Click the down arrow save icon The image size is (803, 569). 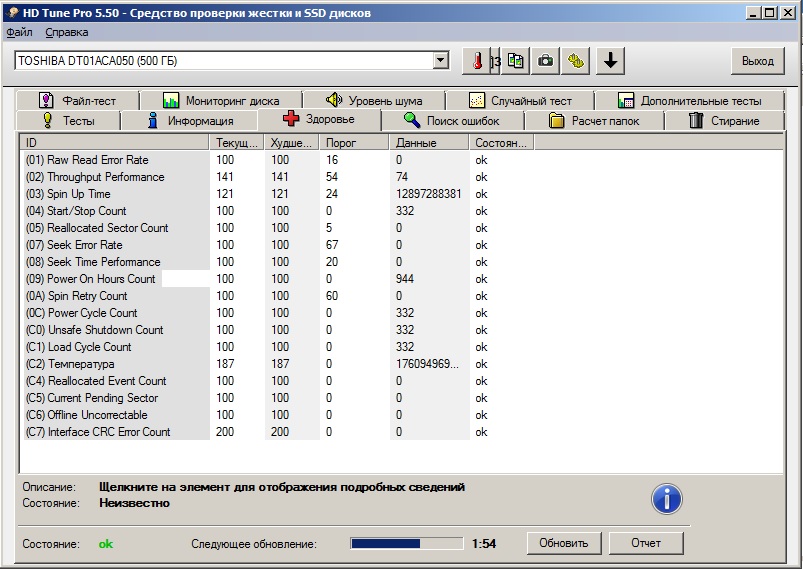(x=611, y=61)
